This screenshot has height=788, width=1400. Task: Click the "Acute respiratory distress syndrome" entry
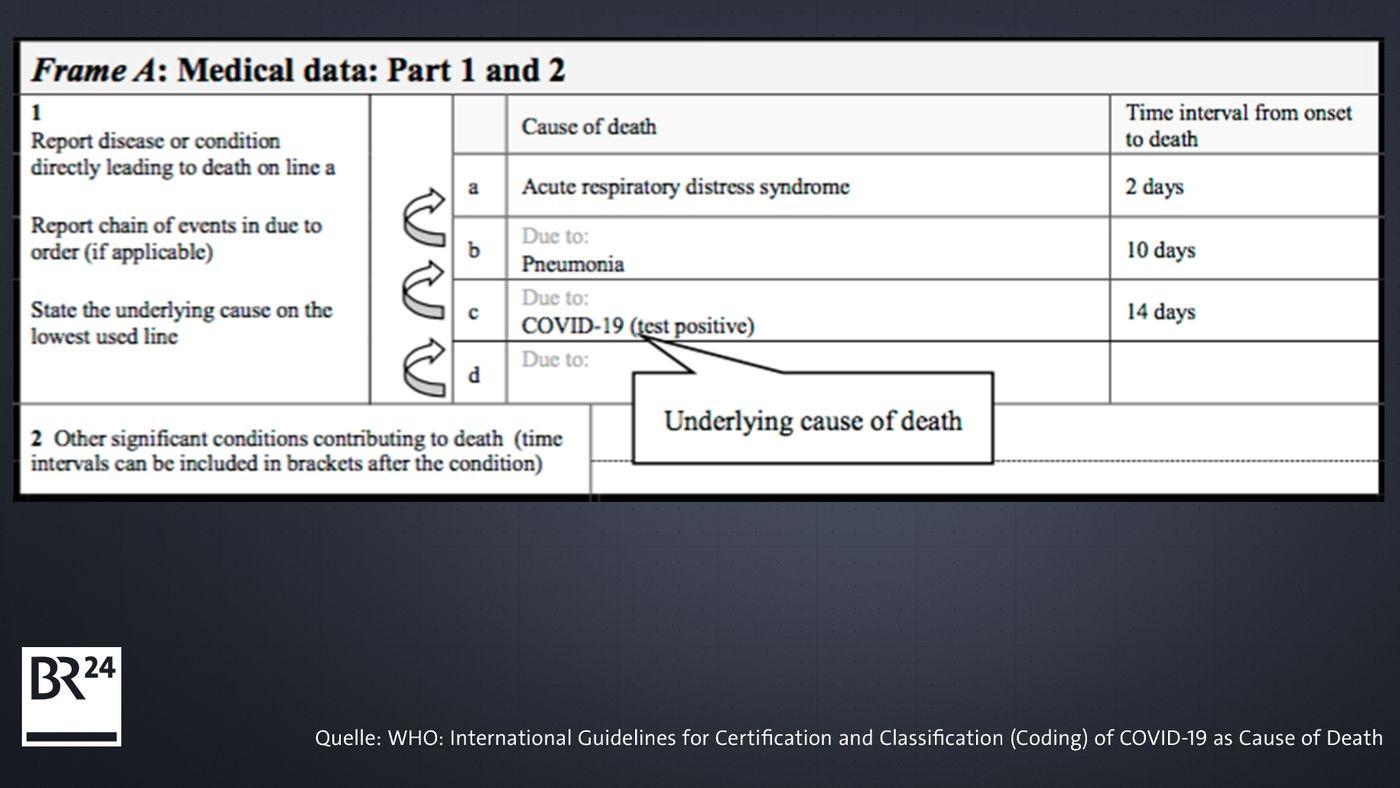(685, 187)
